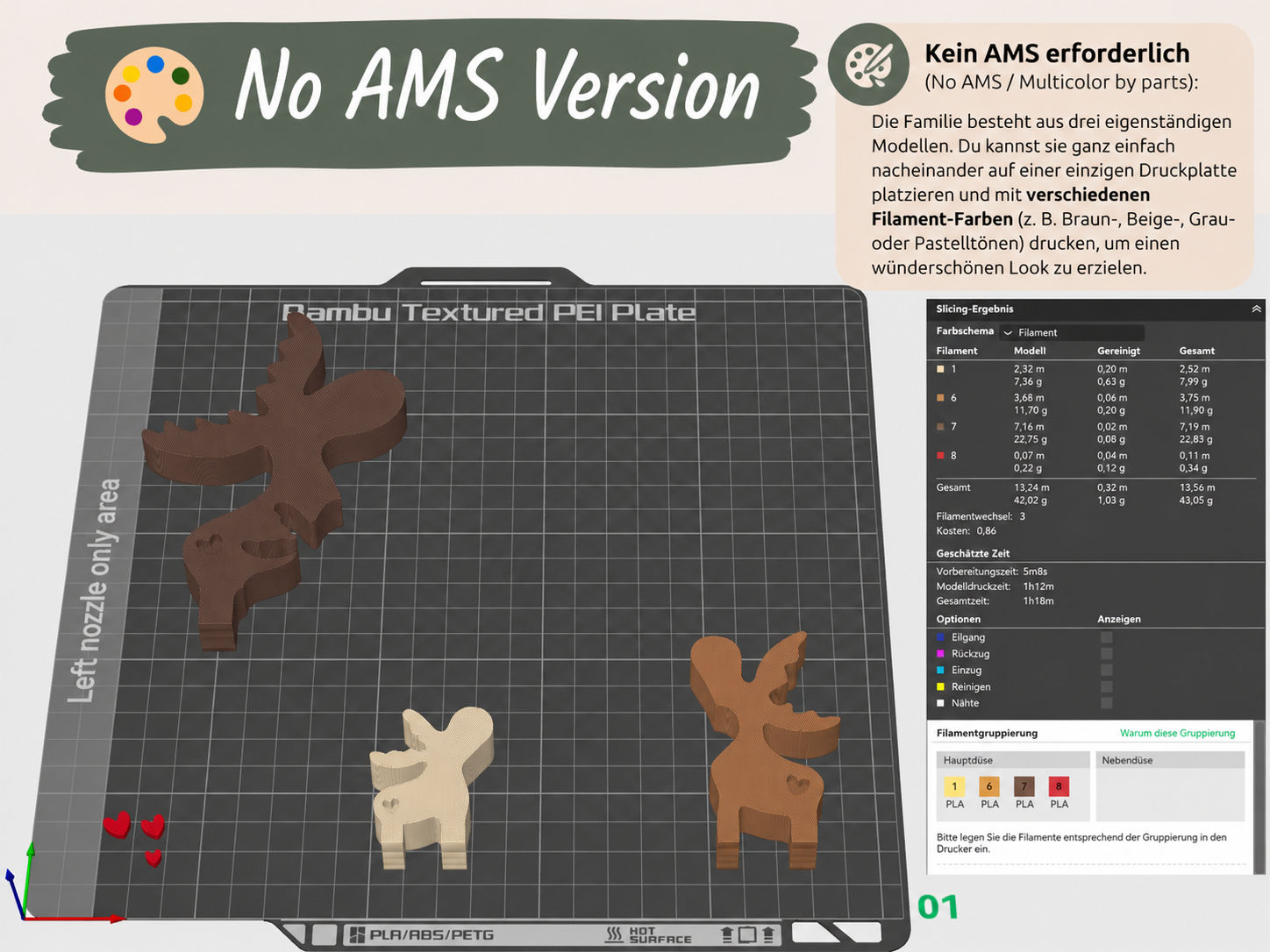The height and width of the screenshot is (952, 1270).
Task: Toggle the Nähte display checkbox
Action: (x=1107, y=703)
